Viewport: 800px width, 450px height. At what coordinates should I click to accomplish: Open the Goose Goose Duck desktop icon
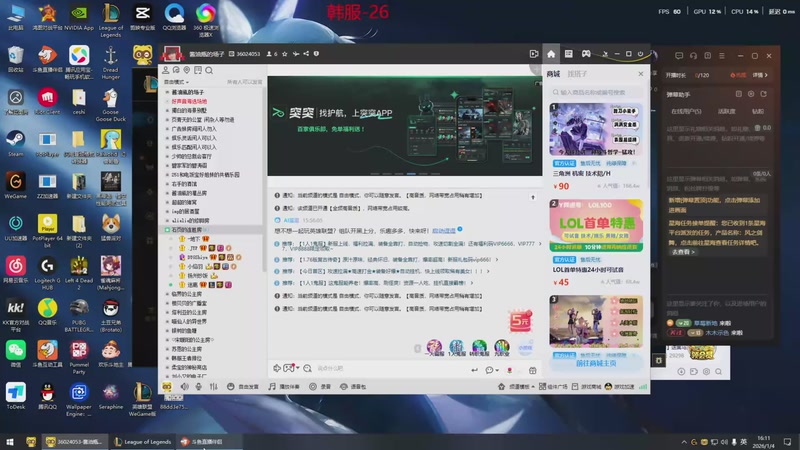(x=110, y=105)
